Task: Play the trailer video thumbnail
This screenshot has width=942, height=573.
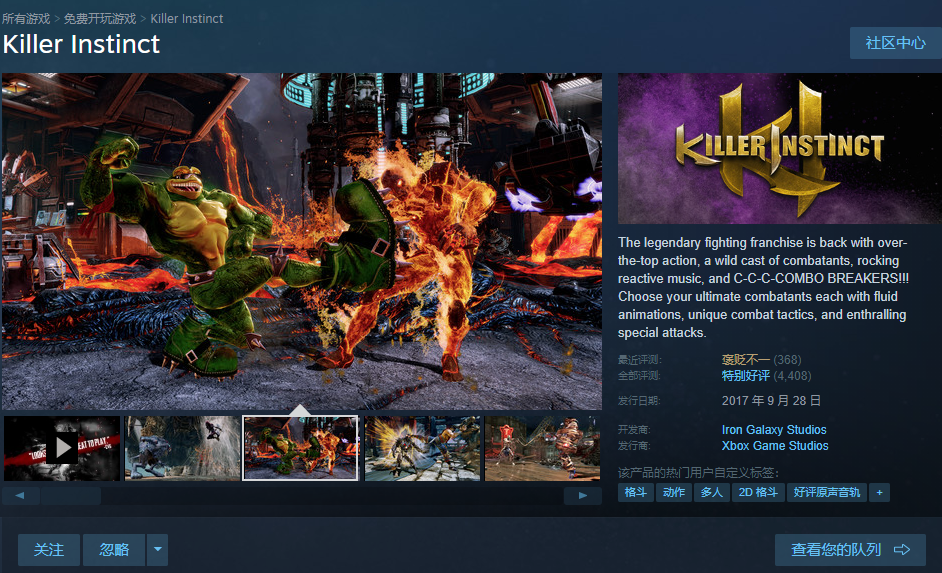Action: click(x=62, y=448)
